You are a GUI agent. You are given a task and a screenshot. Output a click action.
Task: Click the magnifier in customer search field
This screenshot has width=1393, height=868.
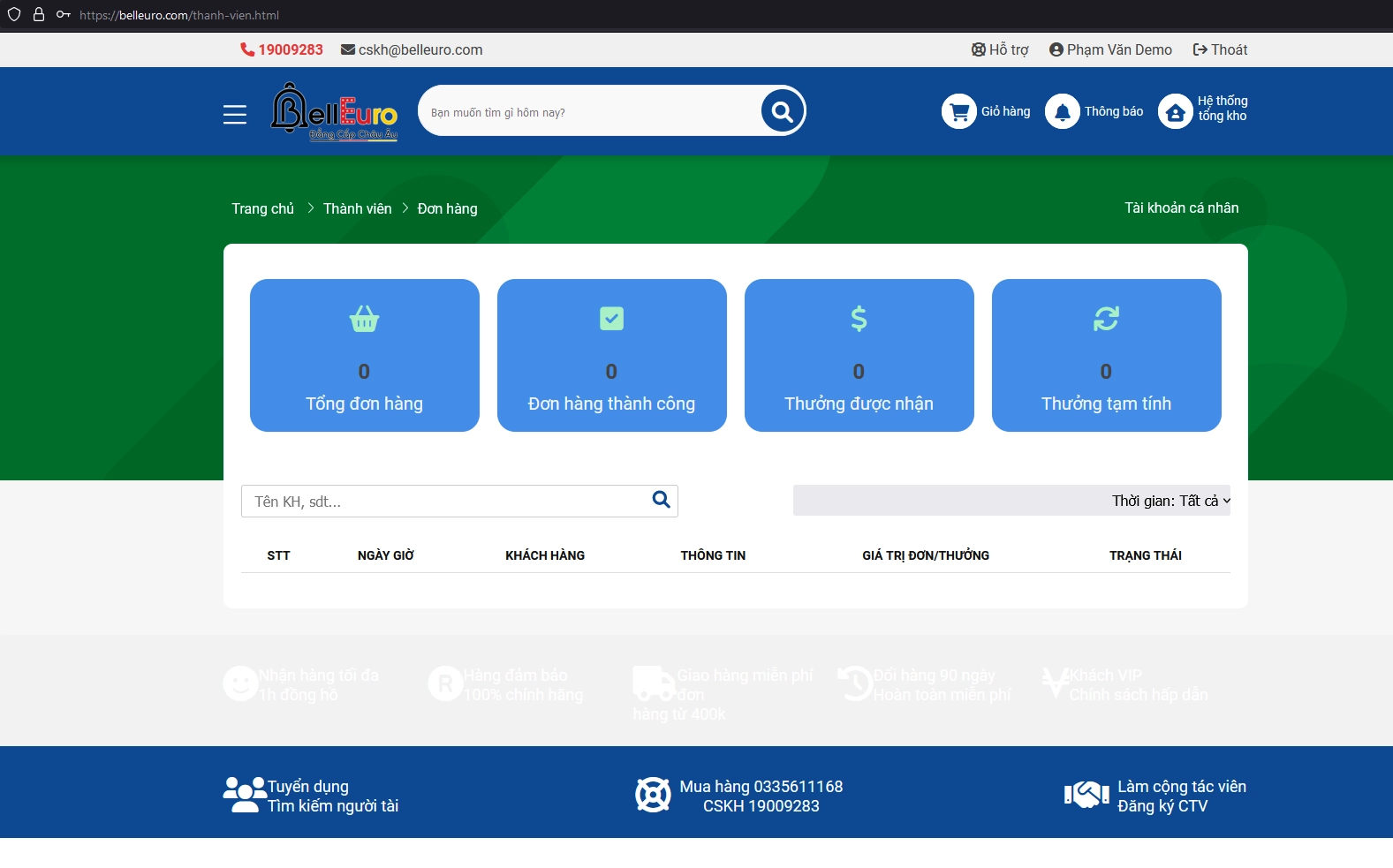click(661, 500)
